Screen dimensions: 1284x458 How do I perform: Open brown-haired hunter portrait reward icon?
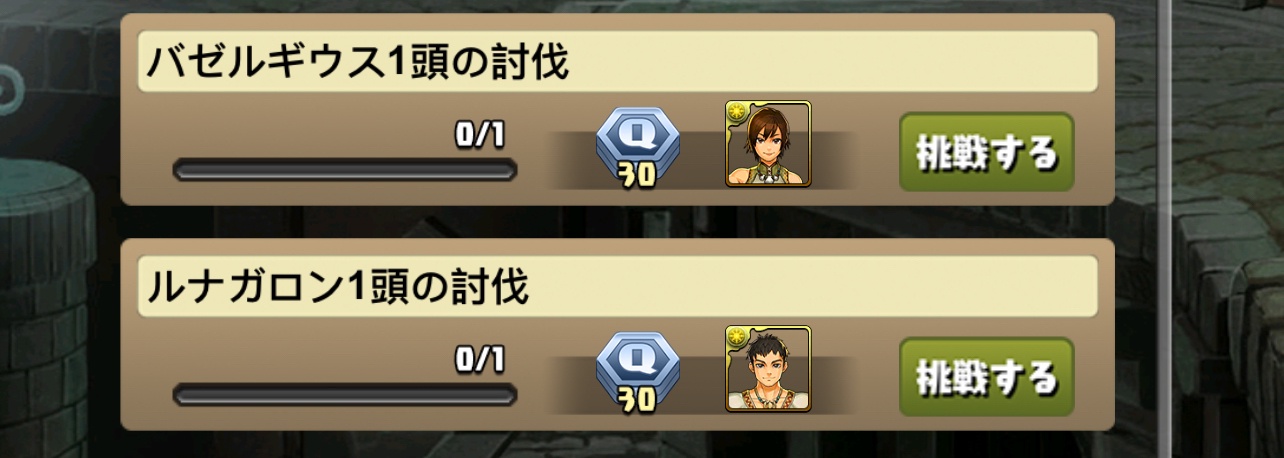click(x=768, y=144)
